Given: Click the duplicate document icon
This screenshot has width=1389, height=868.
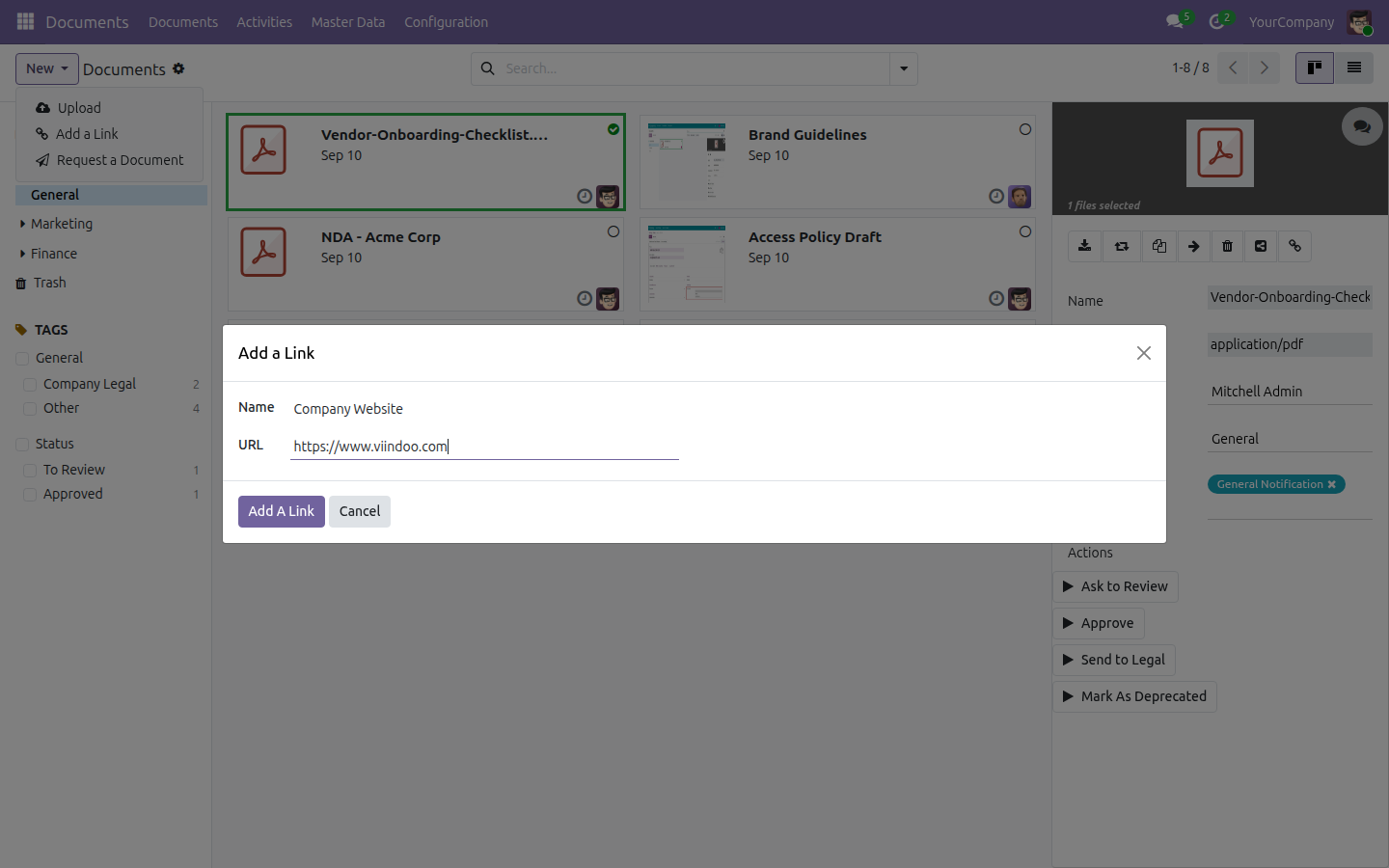Looking at the screenshot, I should (1158, 246).
